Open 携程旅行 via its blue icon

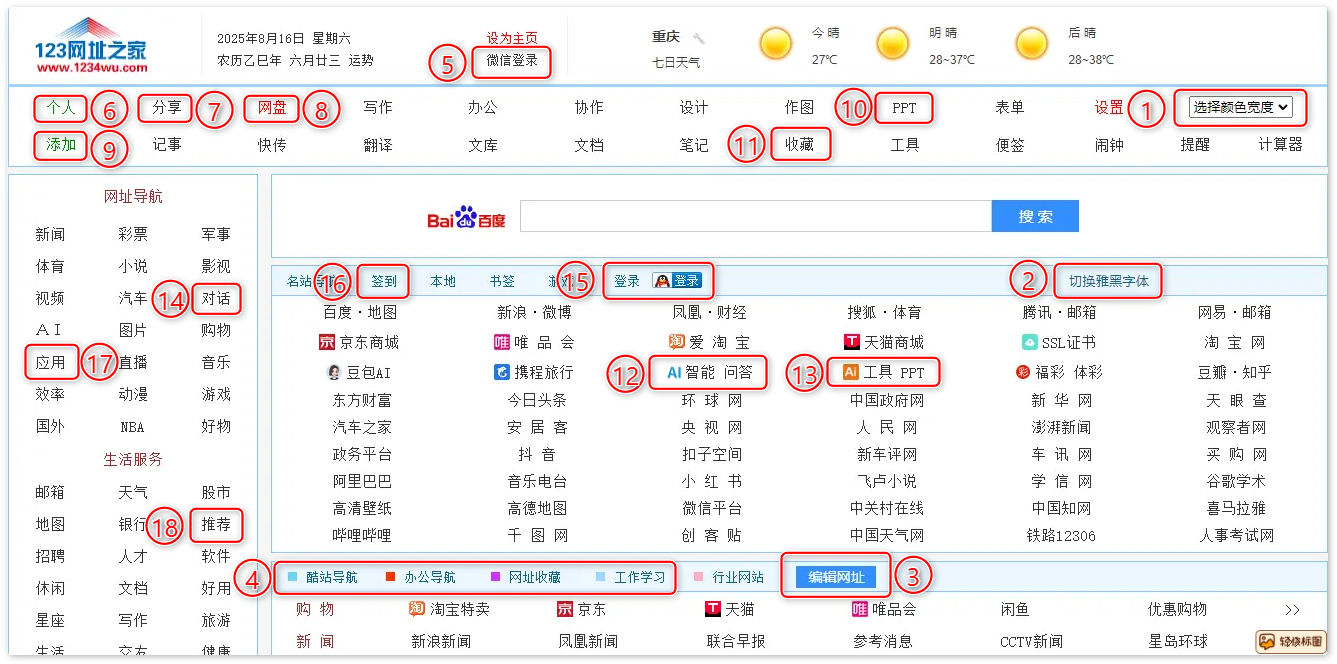point(502,372)
